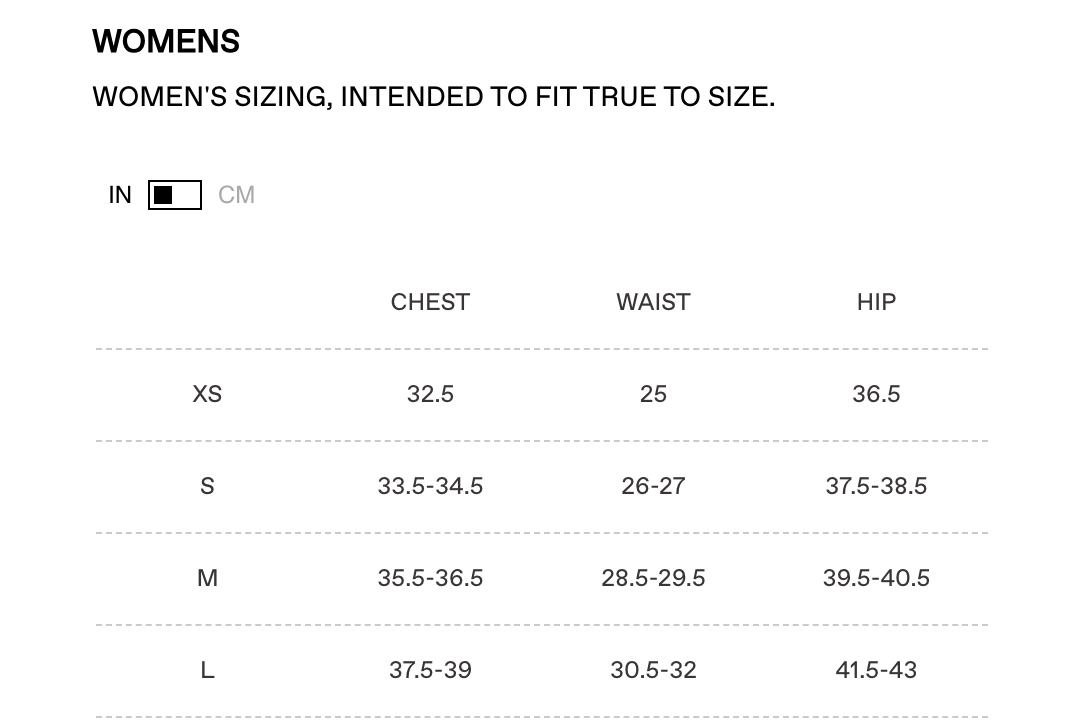Click the M hip value 39.5-40.5
The image size is (1082, 724).
tap(876, 578)
